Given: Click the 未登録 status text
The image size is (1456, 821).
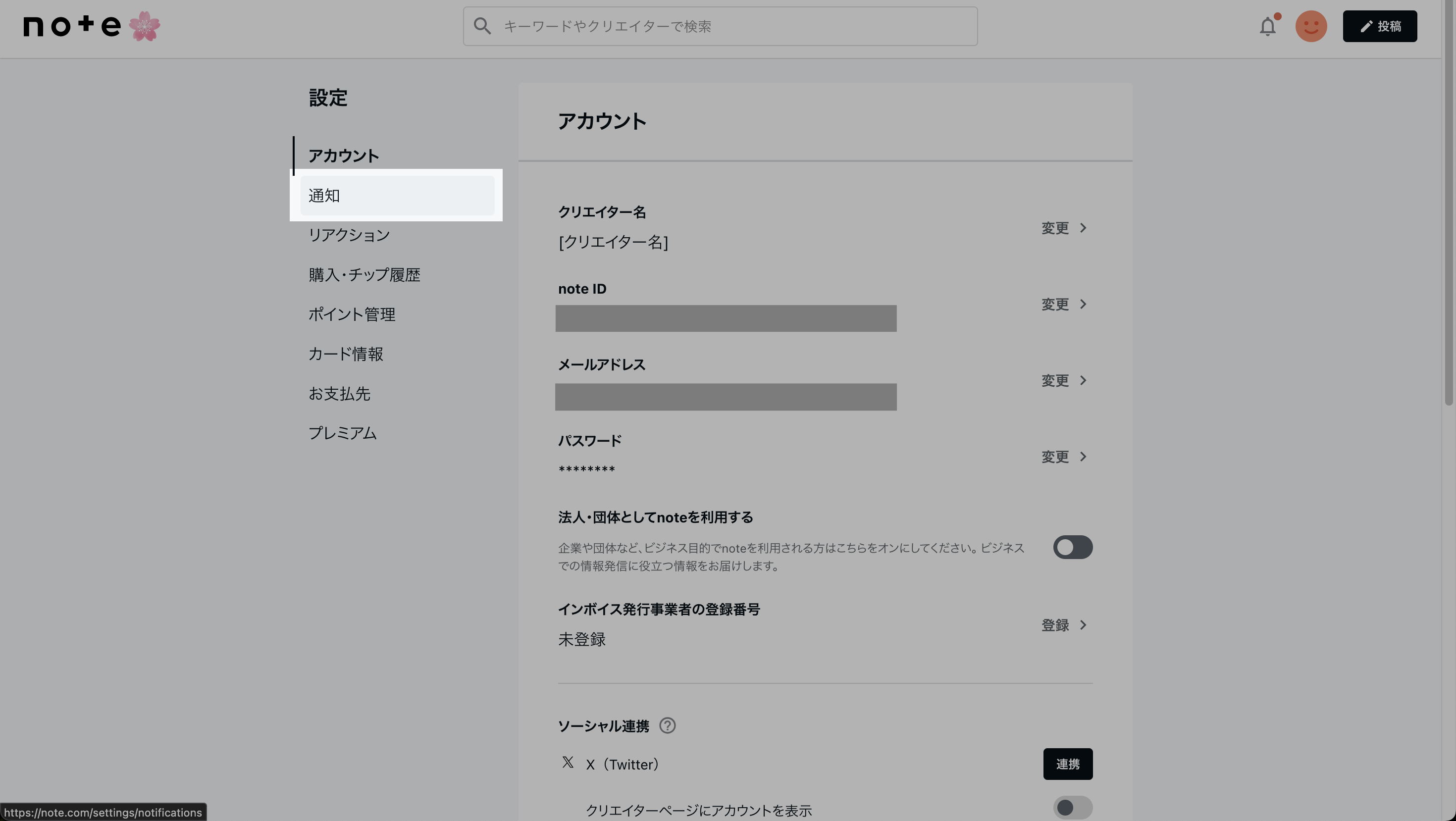Looking at the screenshot, I should [x=581, y=640].
